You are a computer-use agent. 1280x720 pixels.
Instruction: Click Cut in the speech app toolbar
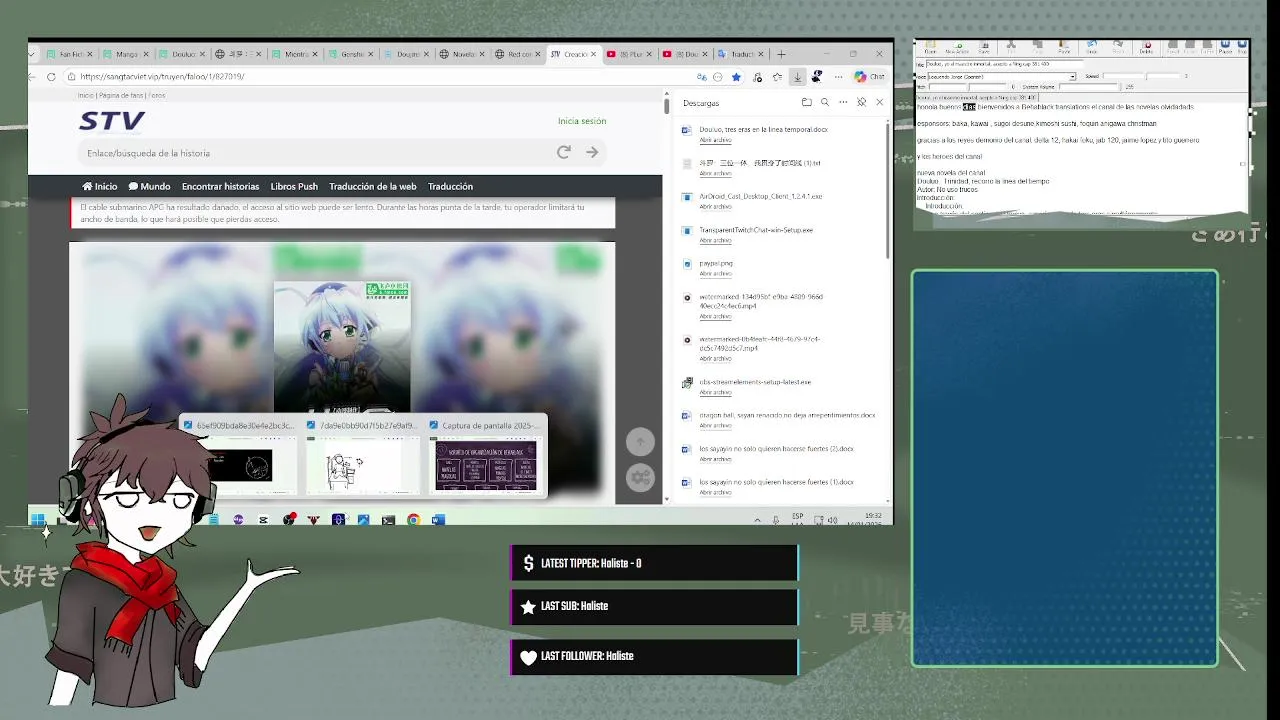pyautogui.click(x=1011, y=47)
